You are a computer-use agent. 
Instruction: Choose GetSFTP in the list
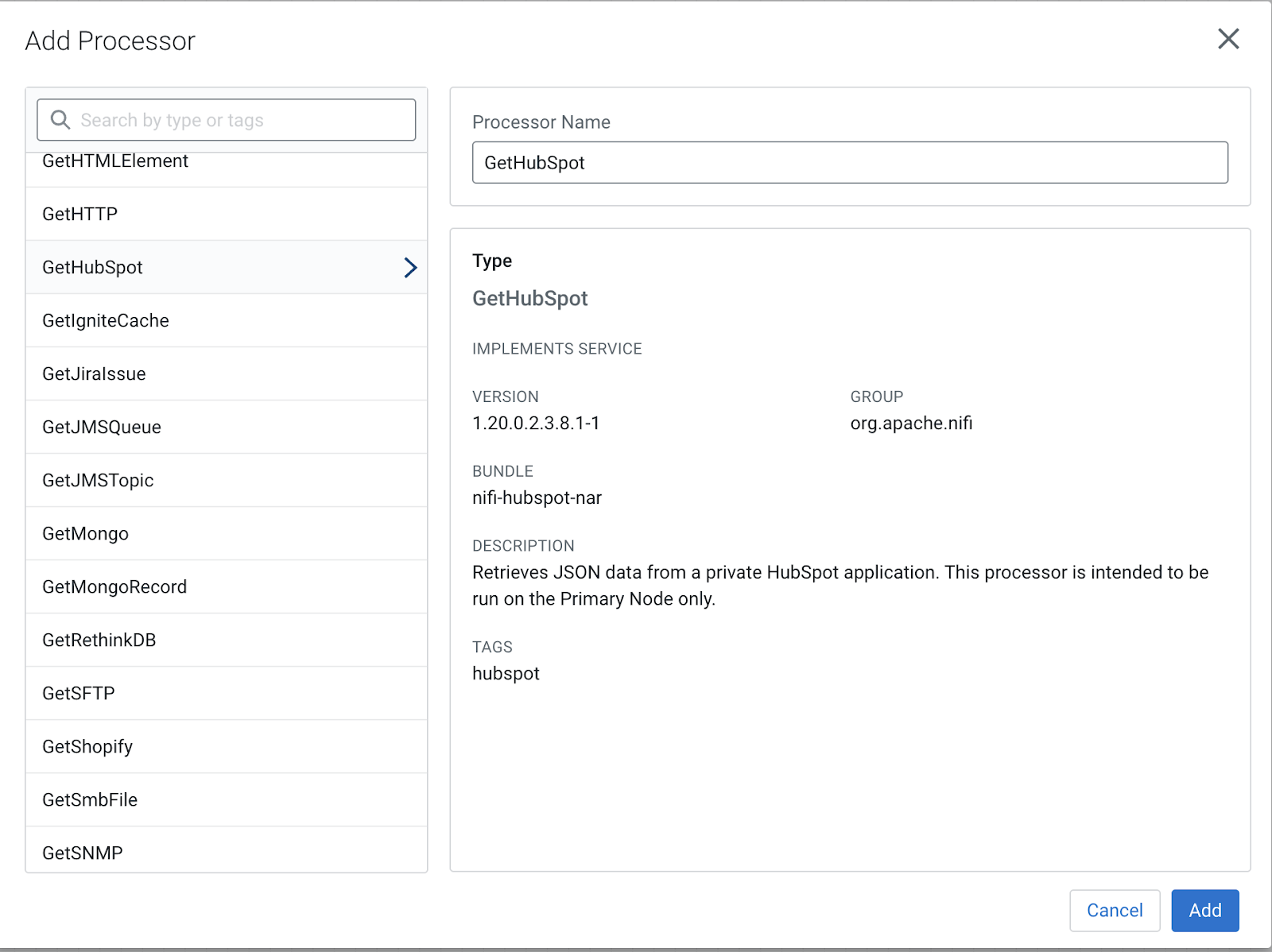pyautogui.click(x=227, y=694)
